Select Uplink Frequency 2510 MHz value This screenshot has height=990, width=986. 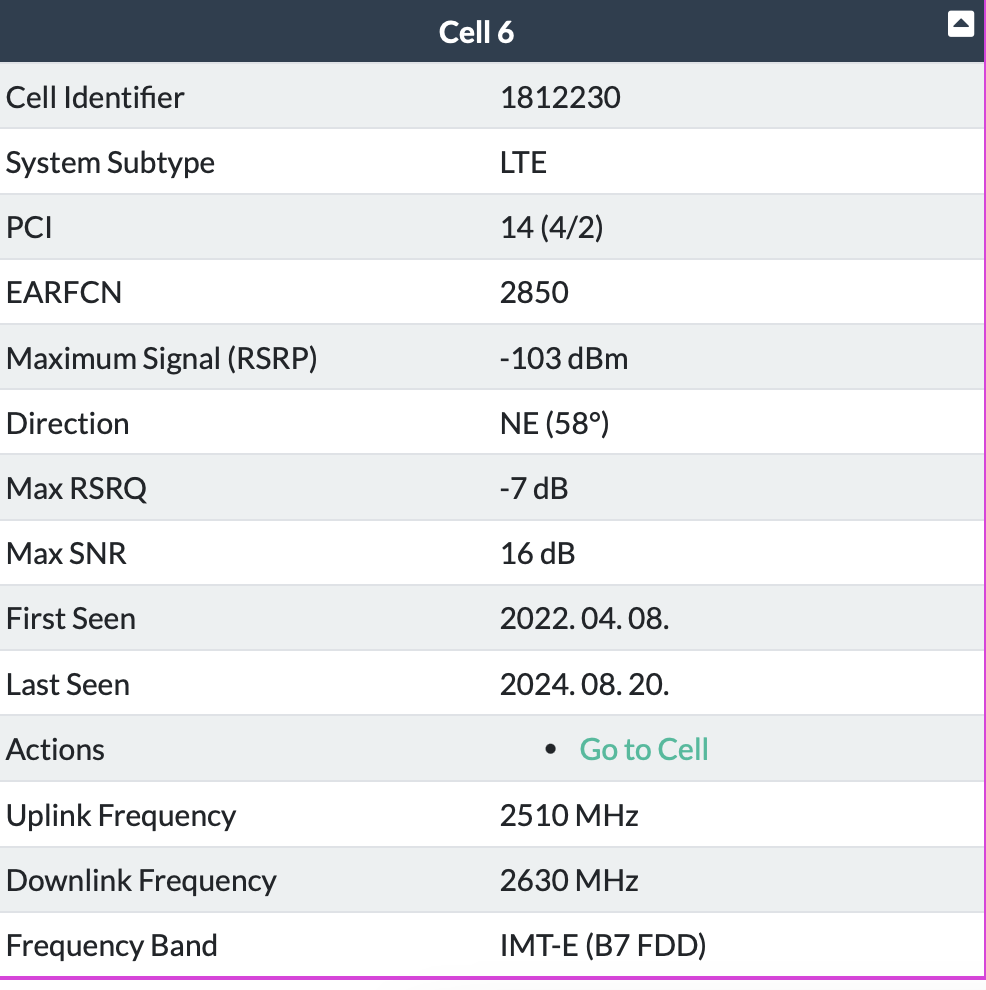[x=569, y=815]
